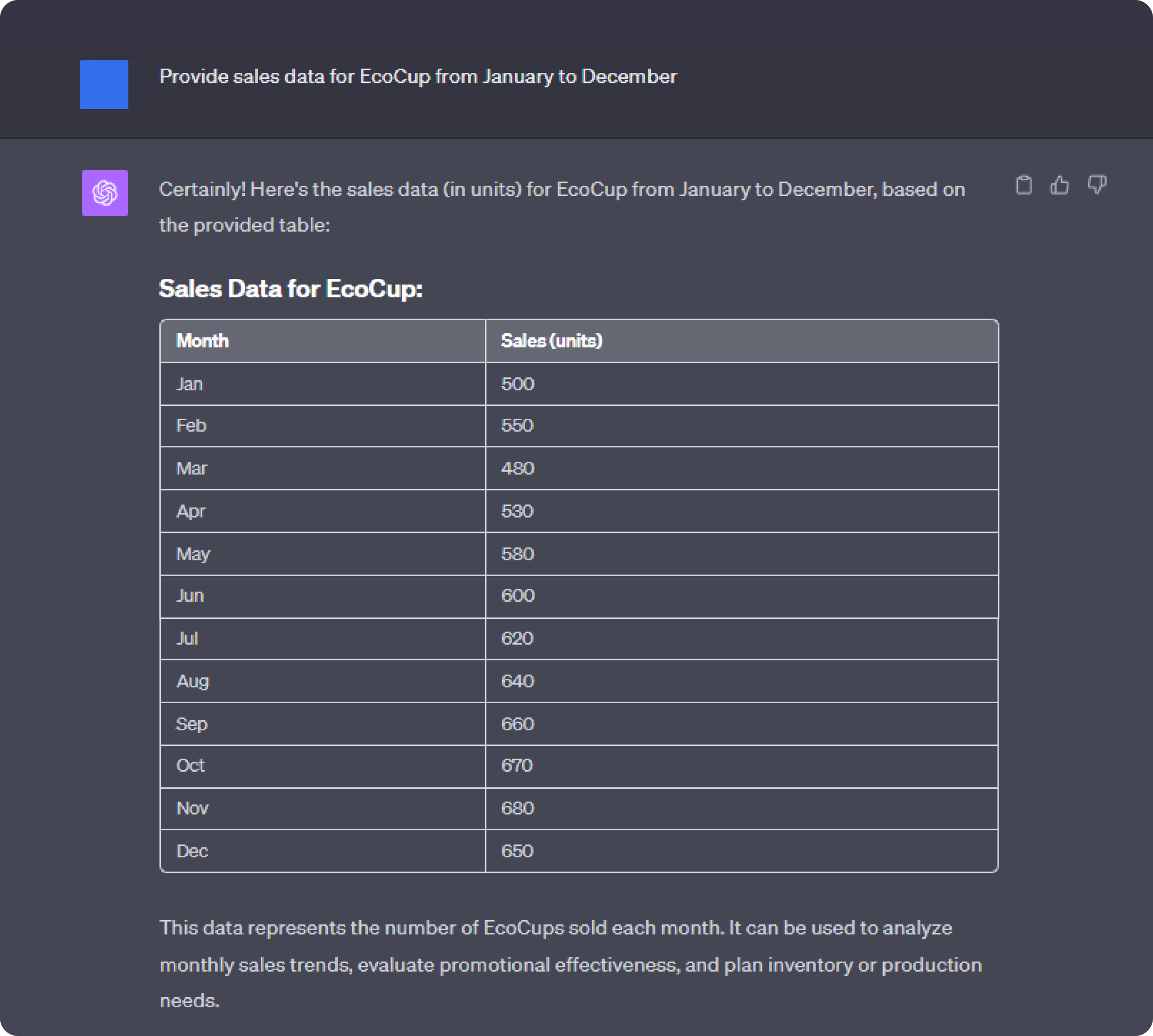
Task: Click the closing paragraph about monthly trends
Action: pos(569,964)
